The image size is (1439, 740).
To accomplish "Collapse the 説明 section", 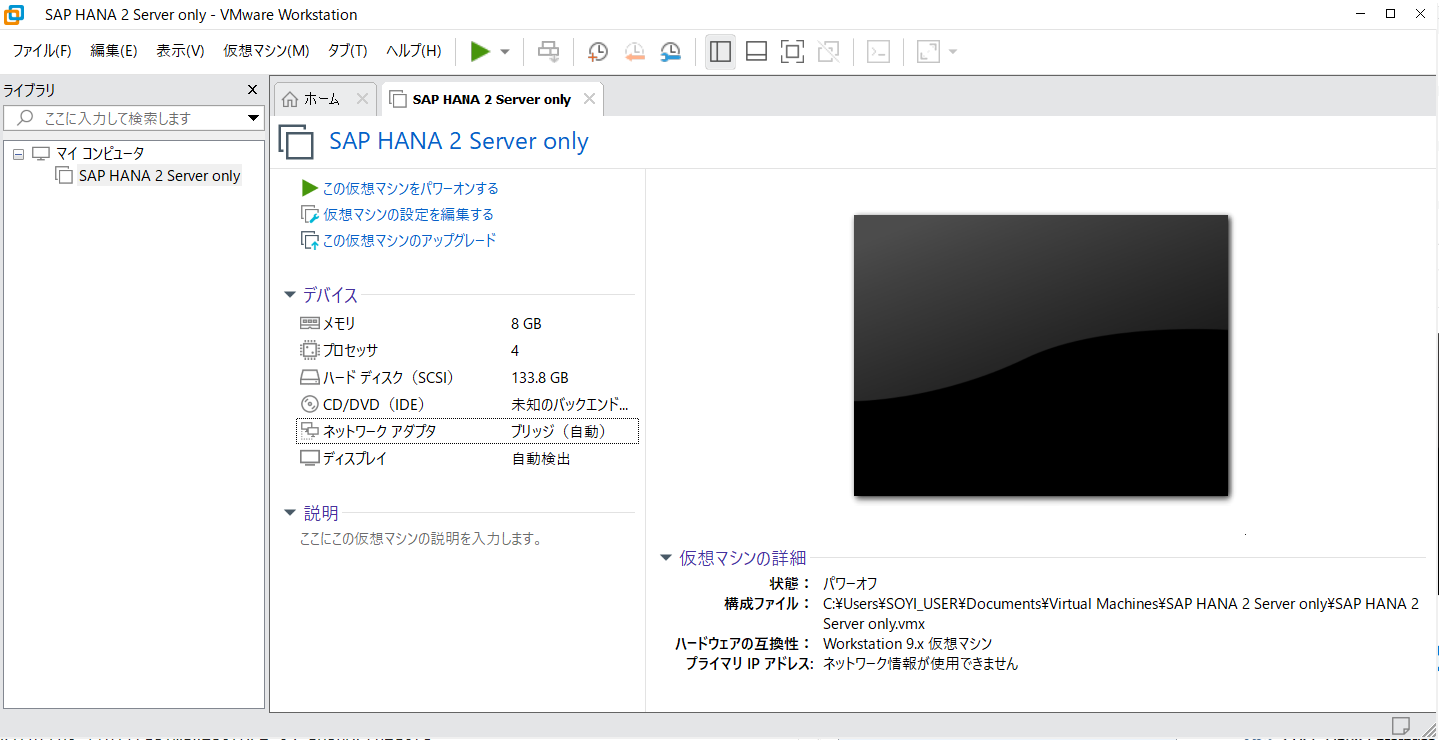I will tap(290, 513).
